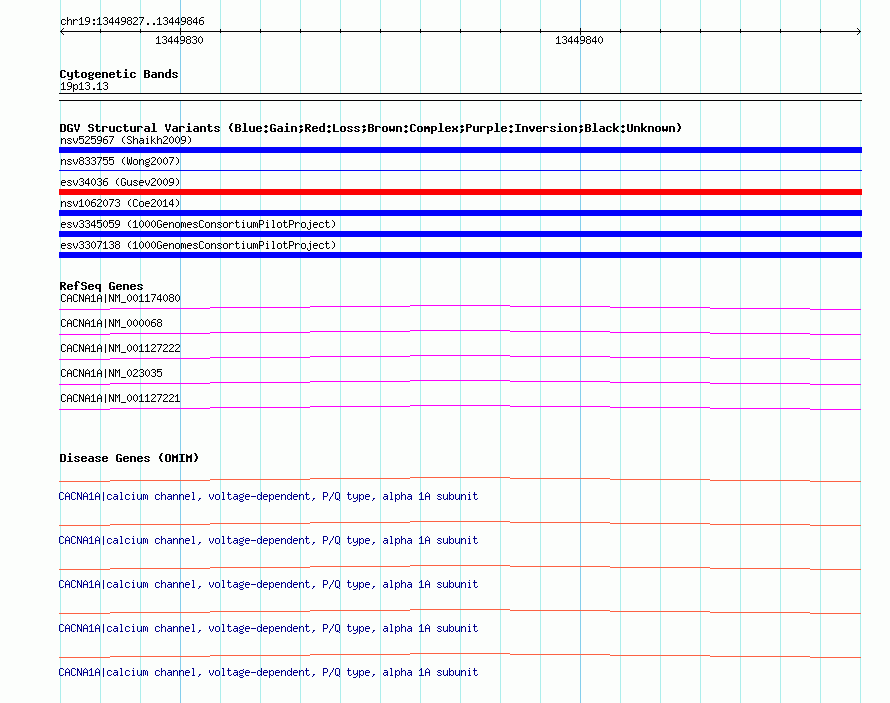Click the thin blue line under nsv833755
The height and width of the screenshot is (703, 890).
460,170
